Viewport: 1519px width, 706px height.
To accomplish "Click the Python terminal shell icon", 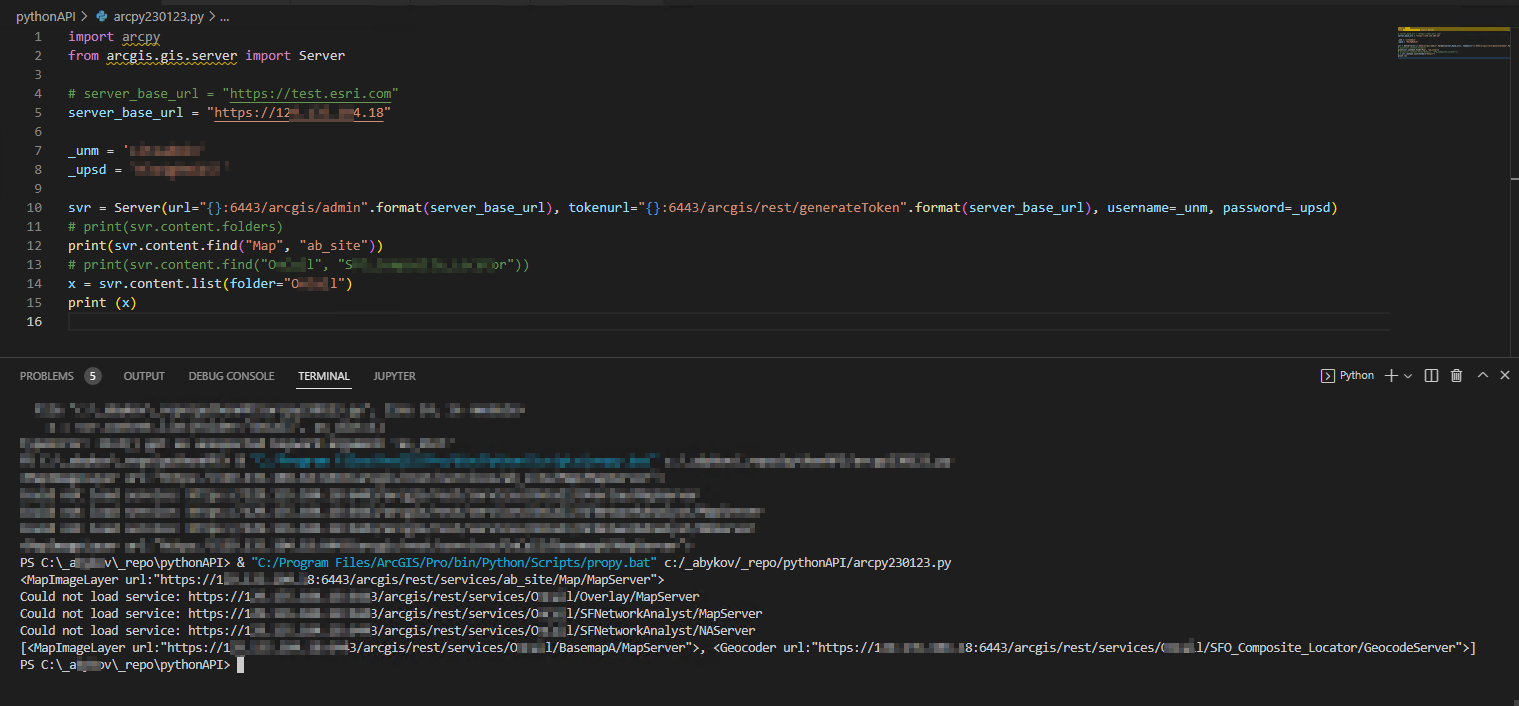I will tap(1328, 376).
